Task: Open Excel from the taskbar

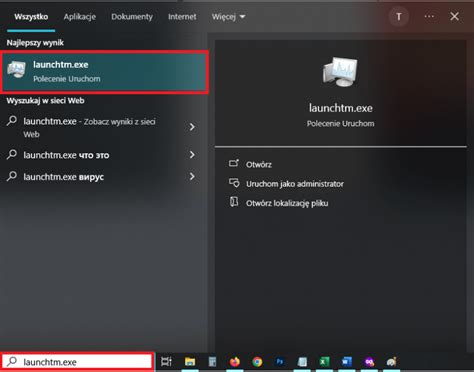Action: [324, 362]
